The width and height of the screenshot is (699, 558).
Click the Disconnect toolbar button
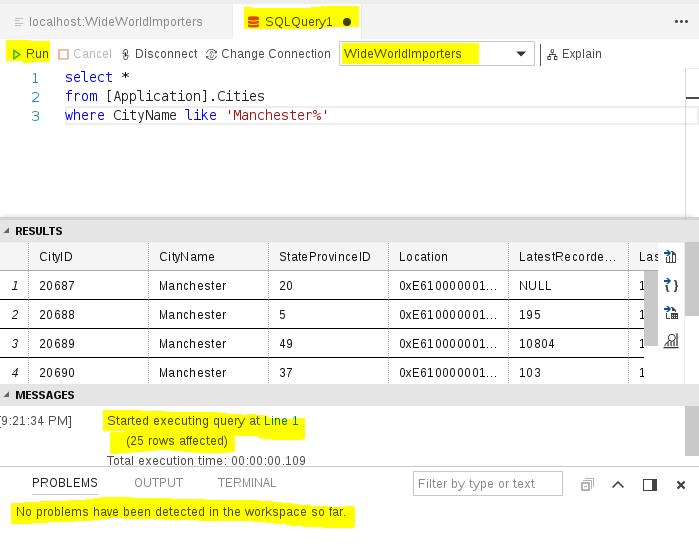pyautogui.click(x=158, y=54)
